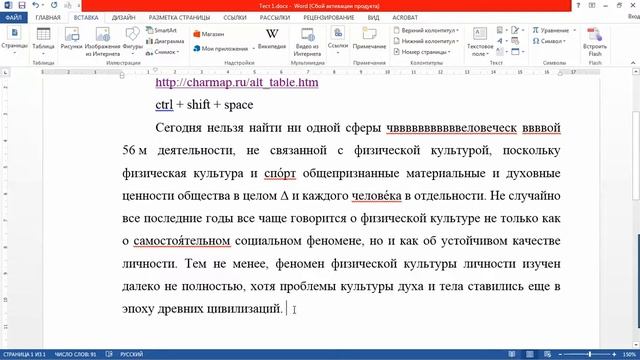Click Изображения из Интернета (online pictures)
This screenshot has height=360, width=640.
(102, 42)
